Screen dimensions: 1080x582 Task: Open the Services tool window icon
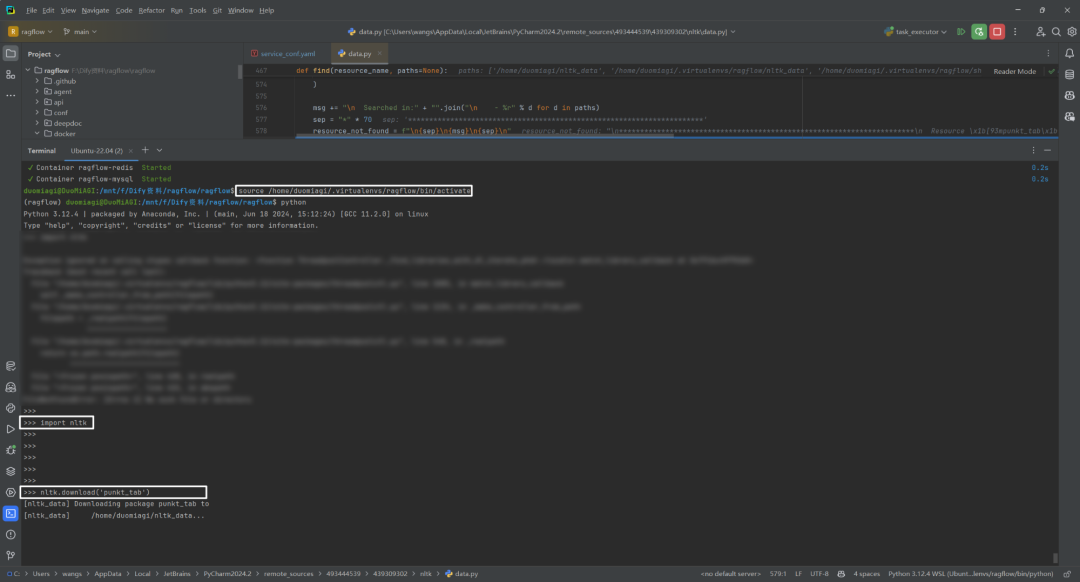[10, 492]
